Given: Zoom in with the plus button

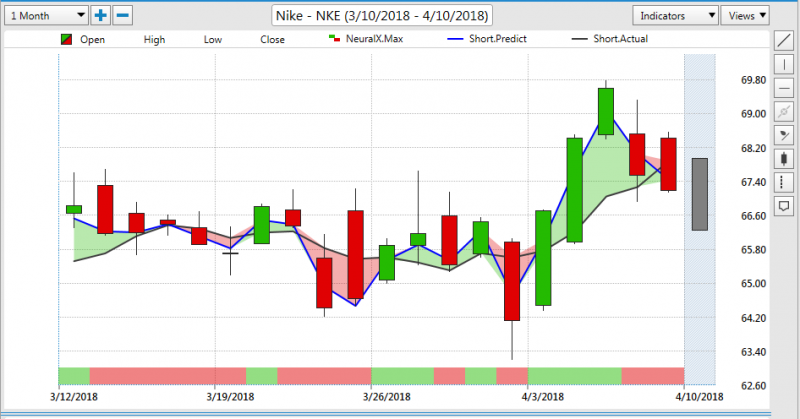Looking at the screenshot, I should pos(101,15).
